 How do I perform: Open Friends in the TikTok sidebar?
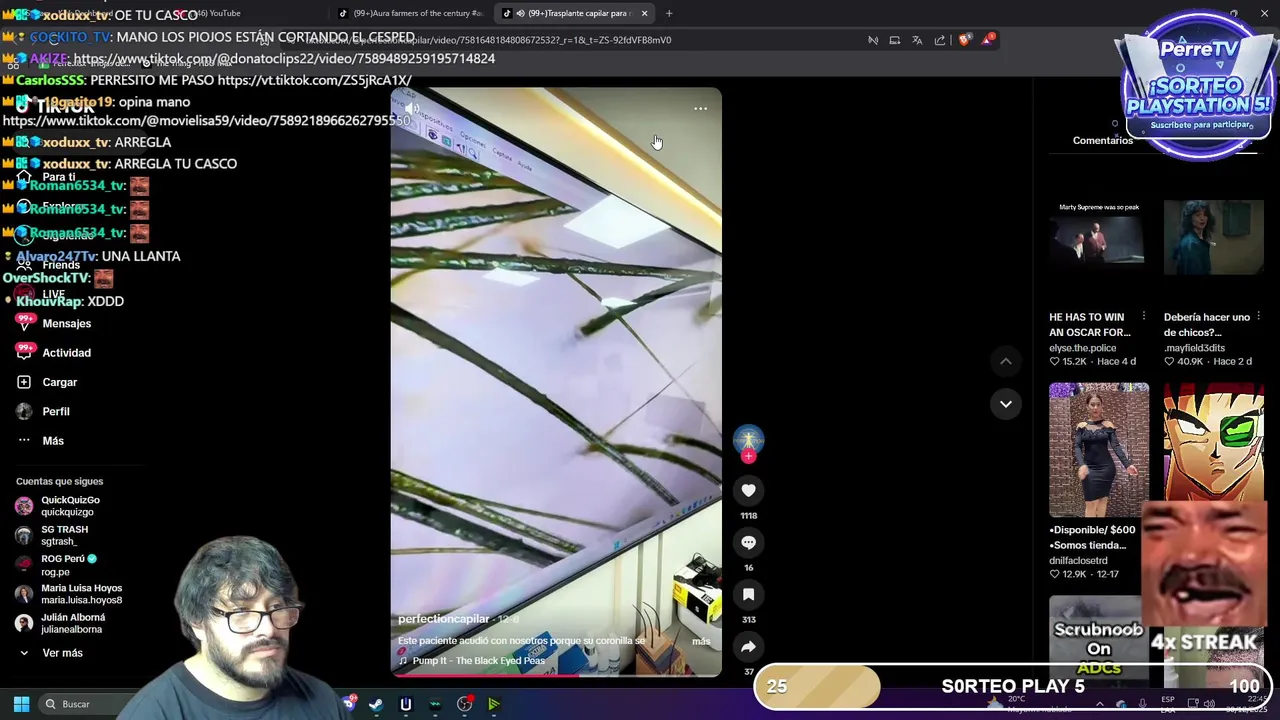(x=60, y=265)
